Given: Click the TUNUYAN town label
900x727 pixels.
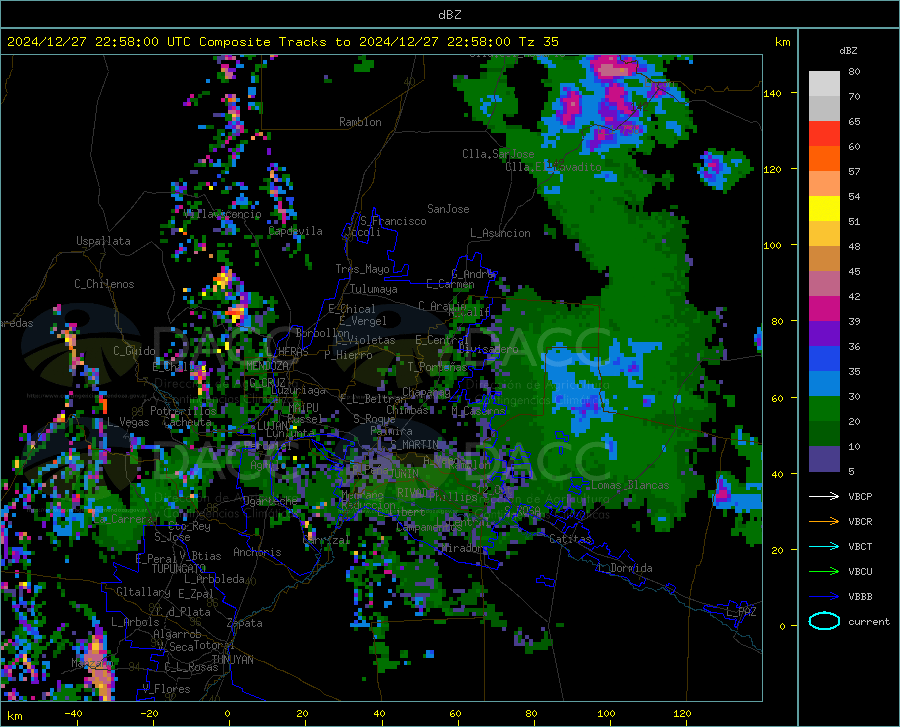Looking at the screenshot, I should point(232,660).
